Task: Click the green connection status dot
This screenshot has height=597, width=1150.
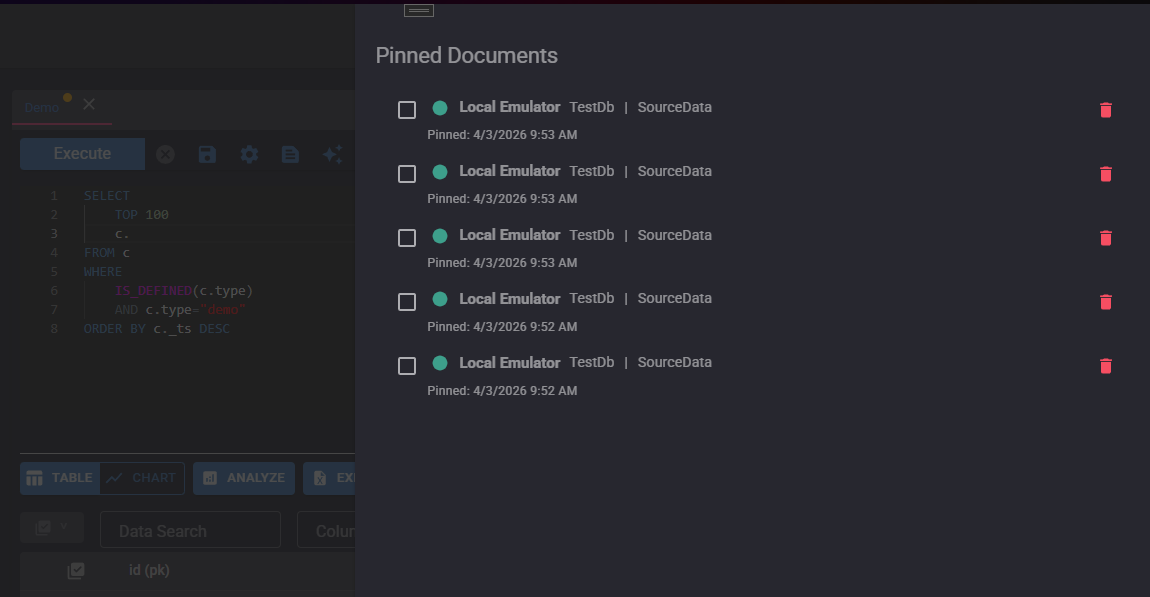Action: pos(440,106)
